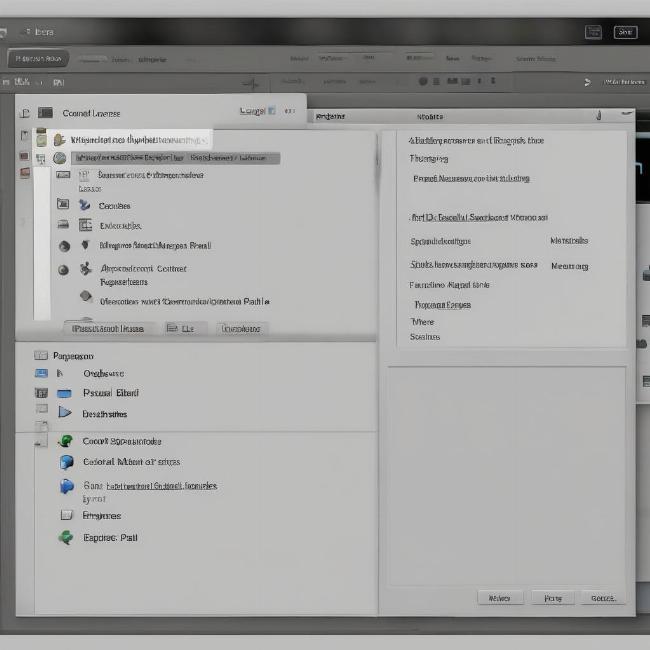The width and height of the screenshot is (650, 650).
Task: Toggle the small flat box on the Exiterabjes row
Action: 63,224
